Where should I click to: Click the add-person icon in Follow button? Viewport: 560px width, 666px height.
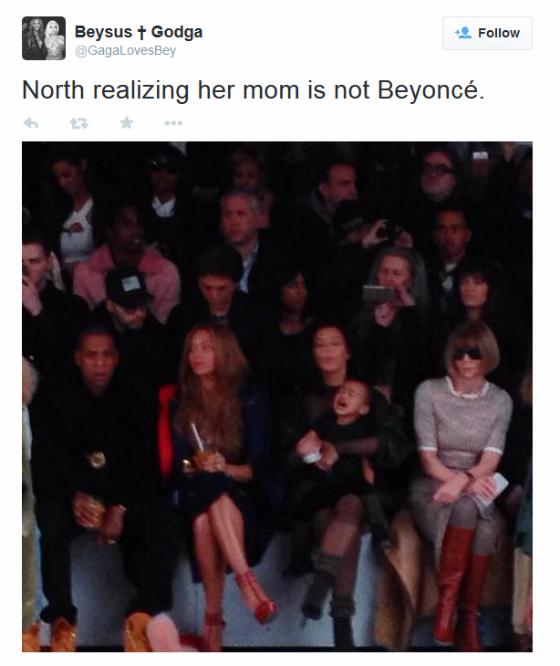pyautogui.click(x=463, y=33)
